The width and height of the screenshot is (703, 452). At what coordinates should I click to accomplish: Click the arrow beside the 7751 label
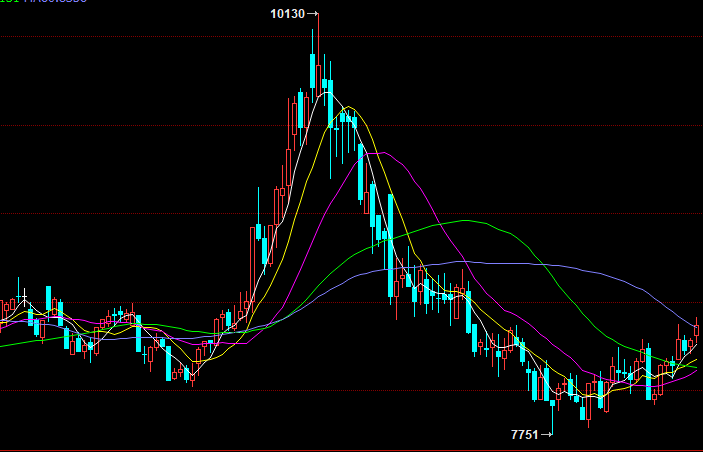point(546,434)
